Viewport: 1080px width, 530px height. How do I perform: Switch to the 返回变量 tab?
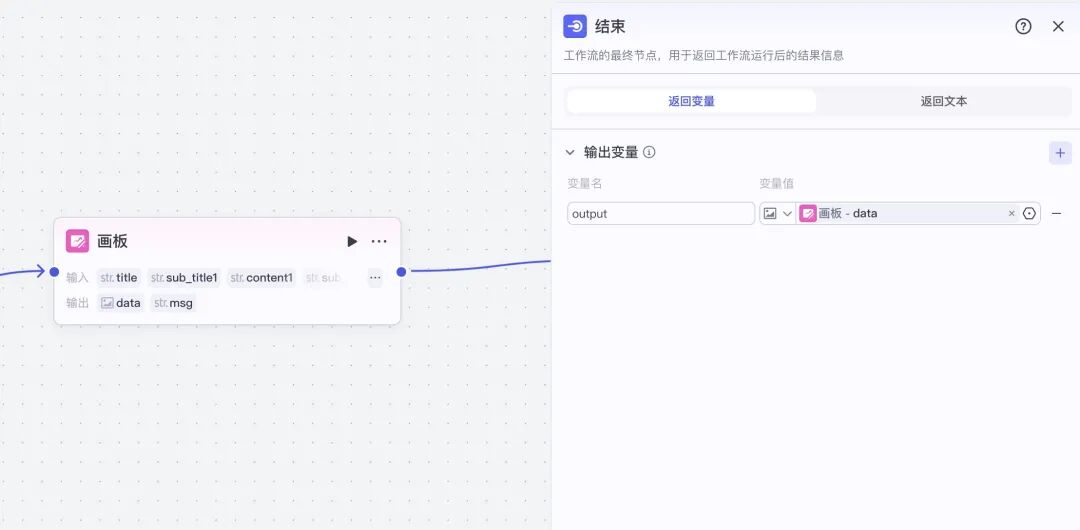(x=691, y=101)
